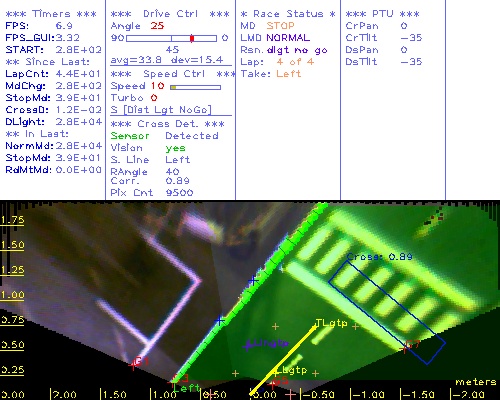Click the Cross: 0.89 annotation label
500x400 pixels.
[380, 257]
